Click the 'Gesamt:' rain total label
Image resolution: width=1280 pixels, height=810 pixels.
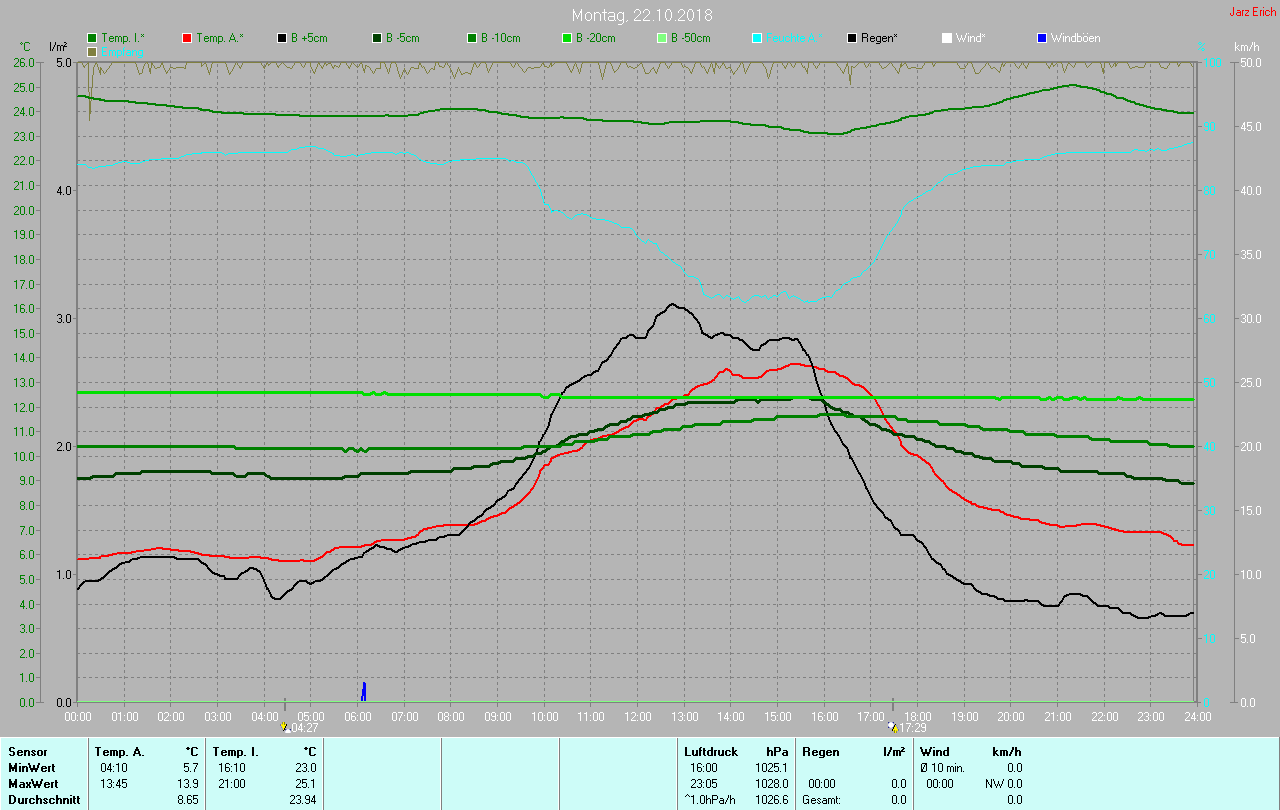821,800
